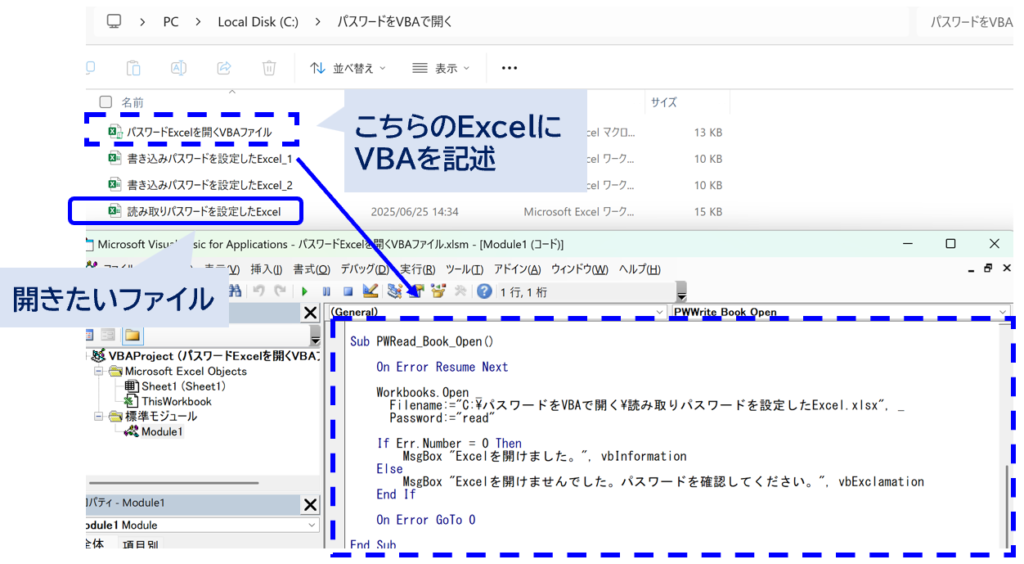
Task: Open the Object Browser toolbar icon
Action: click(x=438, y=291)
